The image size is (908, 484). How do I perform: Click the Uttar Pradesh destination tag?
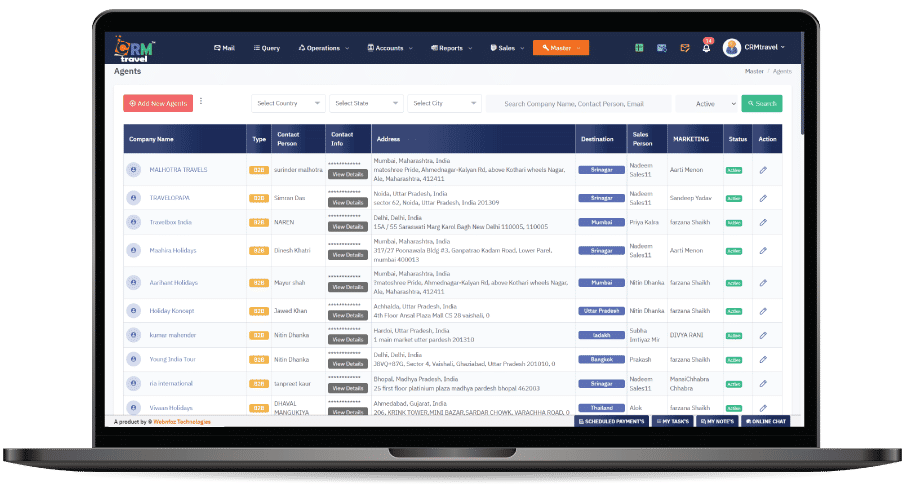click(601, 311)
